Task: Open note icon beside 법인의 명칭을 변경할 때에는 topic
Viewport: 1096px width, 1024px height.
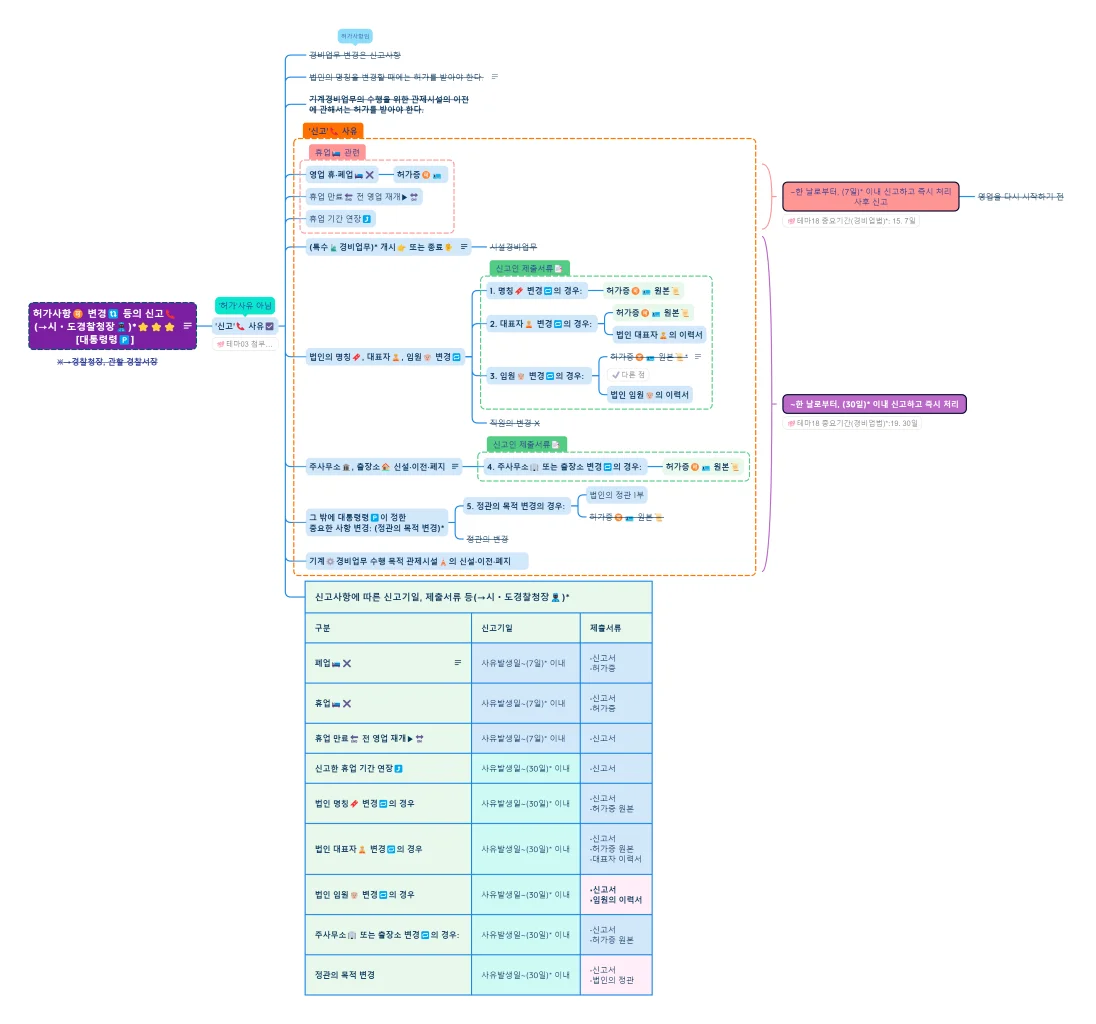Action: coord(494,77)
